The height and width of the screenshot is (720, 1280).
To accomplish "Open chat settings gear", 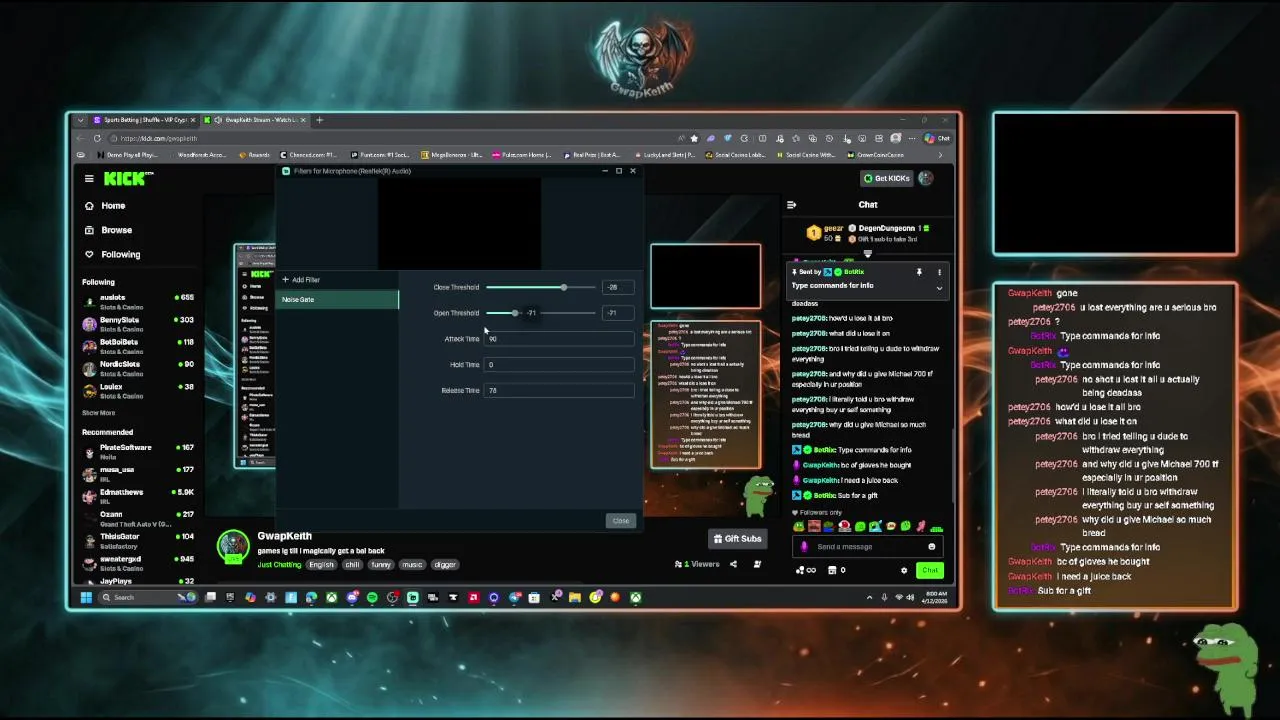I will click(x=904, y=570).
